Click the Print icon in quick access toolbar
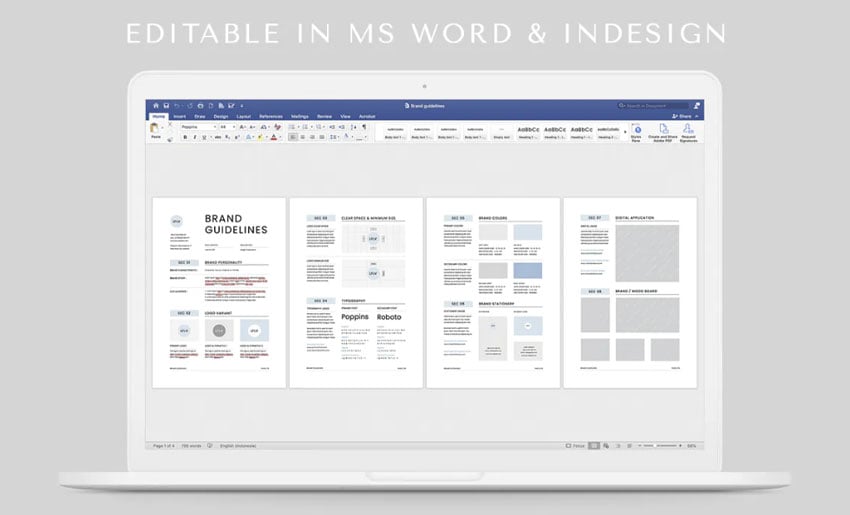This screenshot has height=515, width=850. pos(200,106)
